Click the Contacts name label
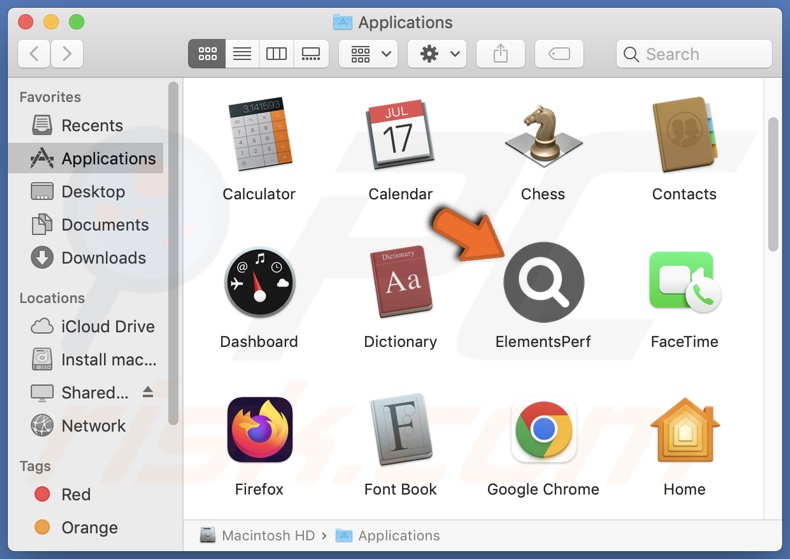Screen dimensions: 790x559 click(x=684, y=194)
